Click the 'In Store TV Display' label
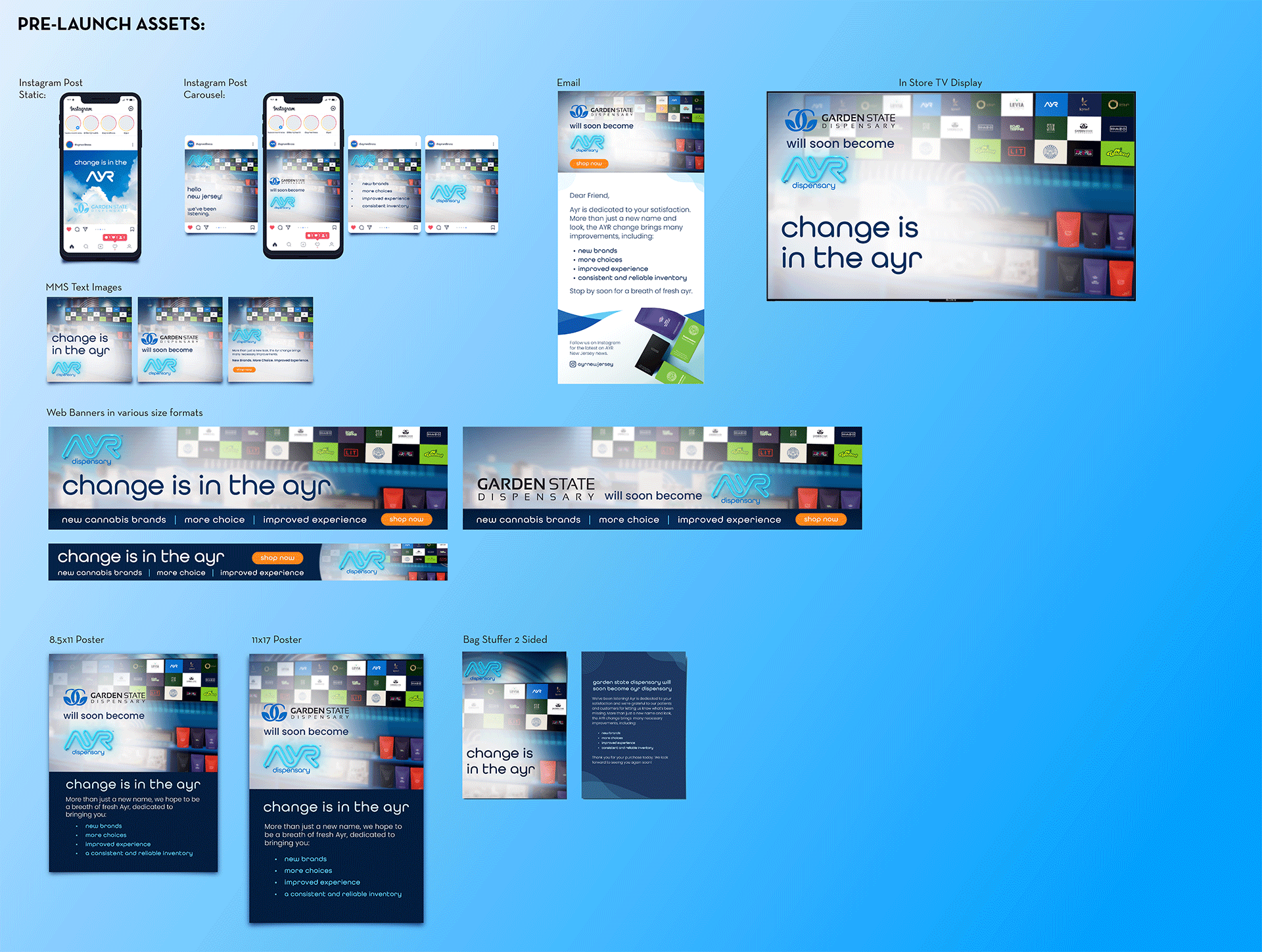The height and width of the screenshot is (952, 1262). click(x=940, y=83)
